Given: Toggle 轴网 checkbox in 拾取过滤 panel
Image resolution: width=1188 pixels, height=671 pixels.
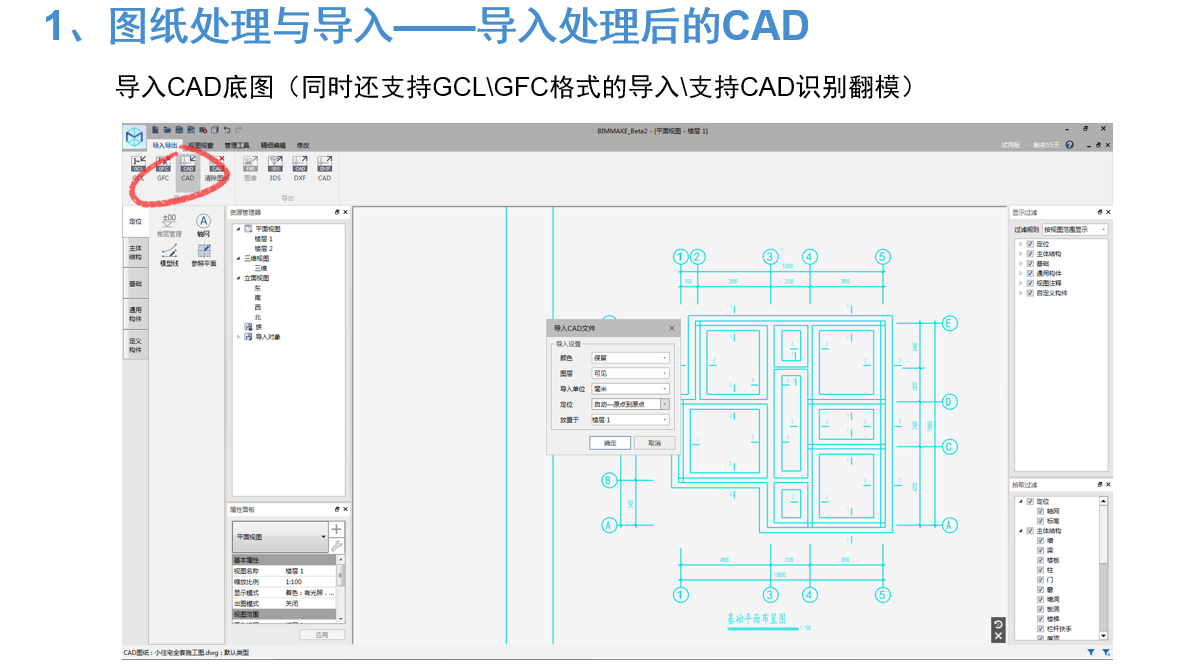Looking at the screenshot, I should [1040, 511].
